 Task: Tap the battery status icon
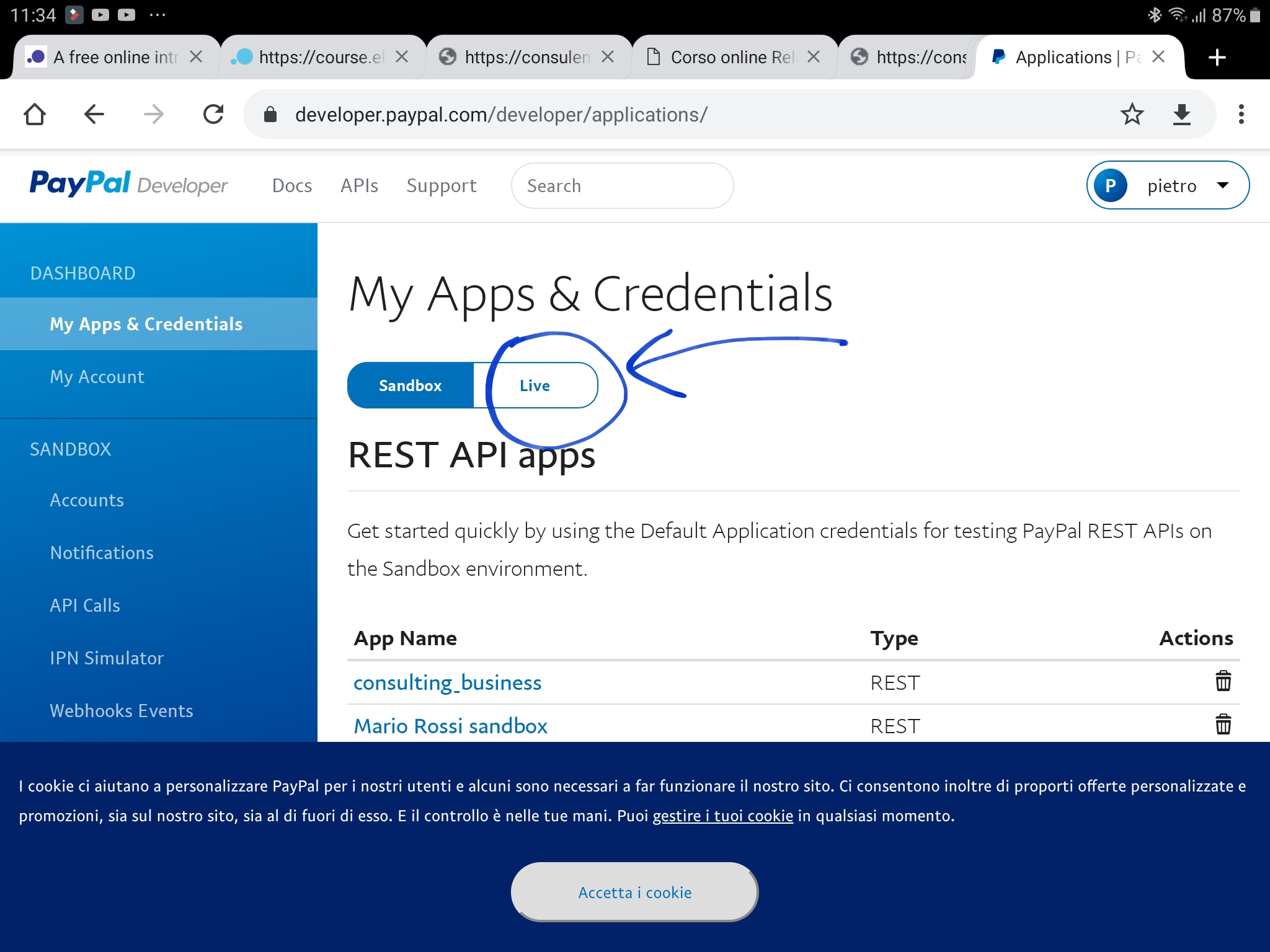1255,15
